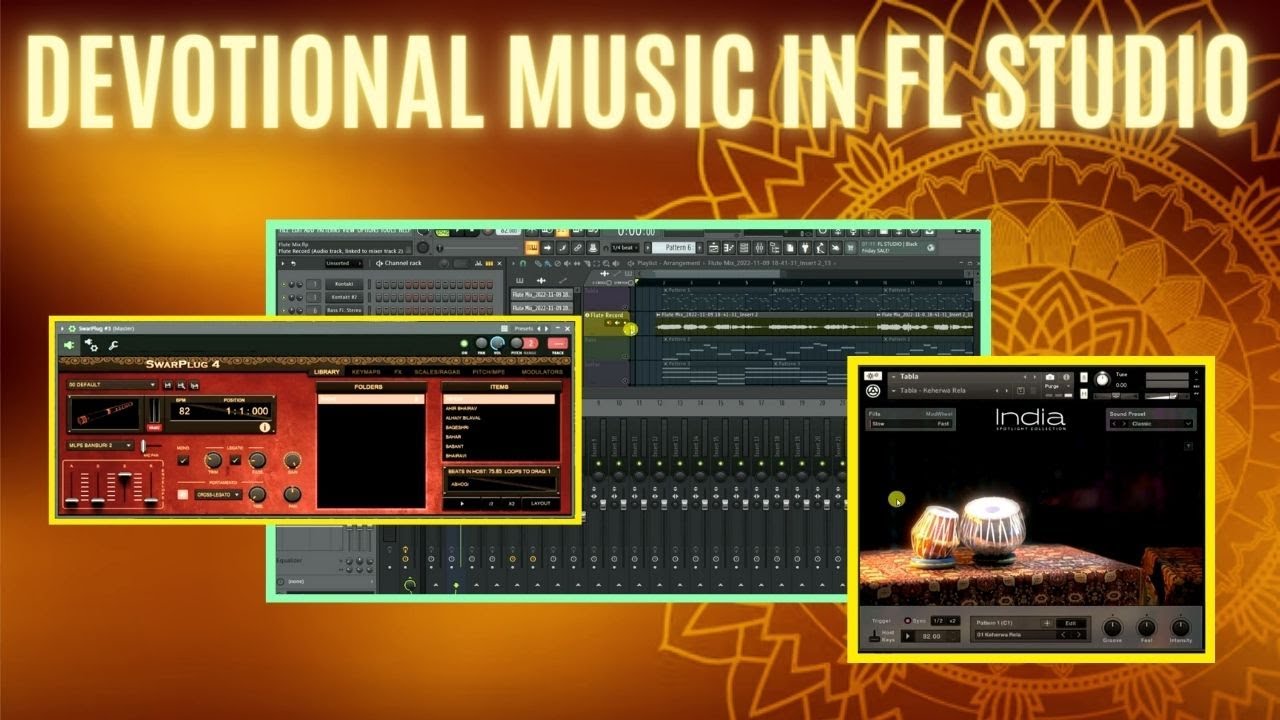Click the Native Instruments logo in the Tabla panel
Viewport: 1280px width, 720px height.
coord(872,391)
